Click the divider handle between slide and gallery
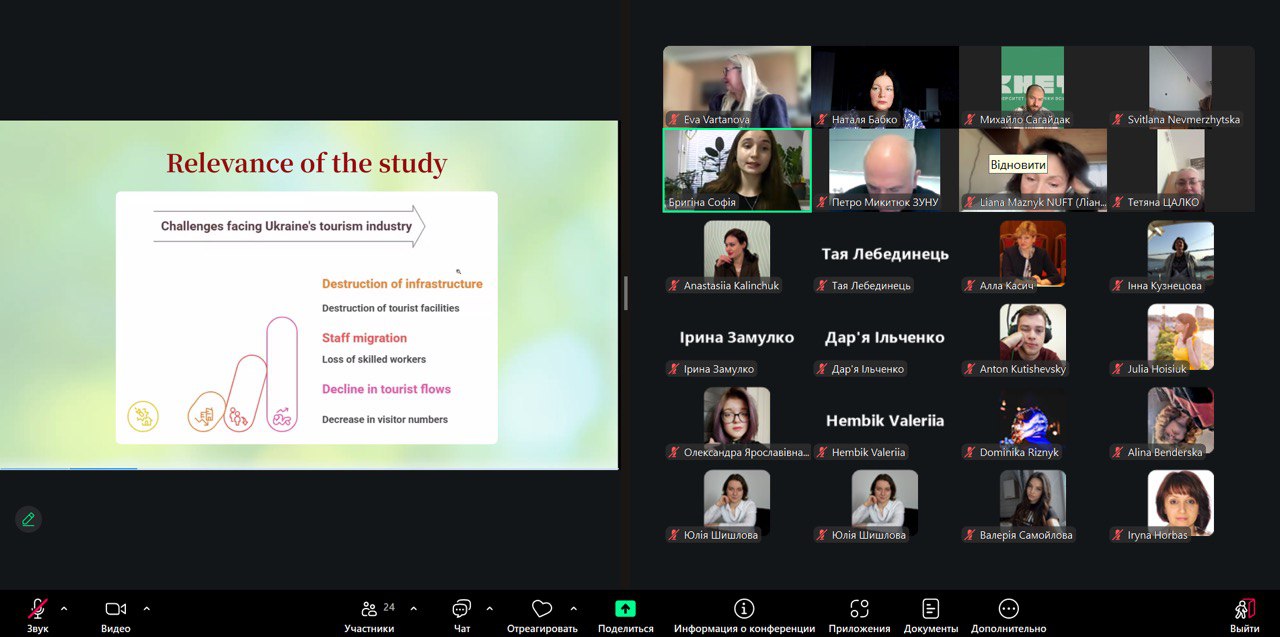Screen dimensions: 1280x637 626,293
